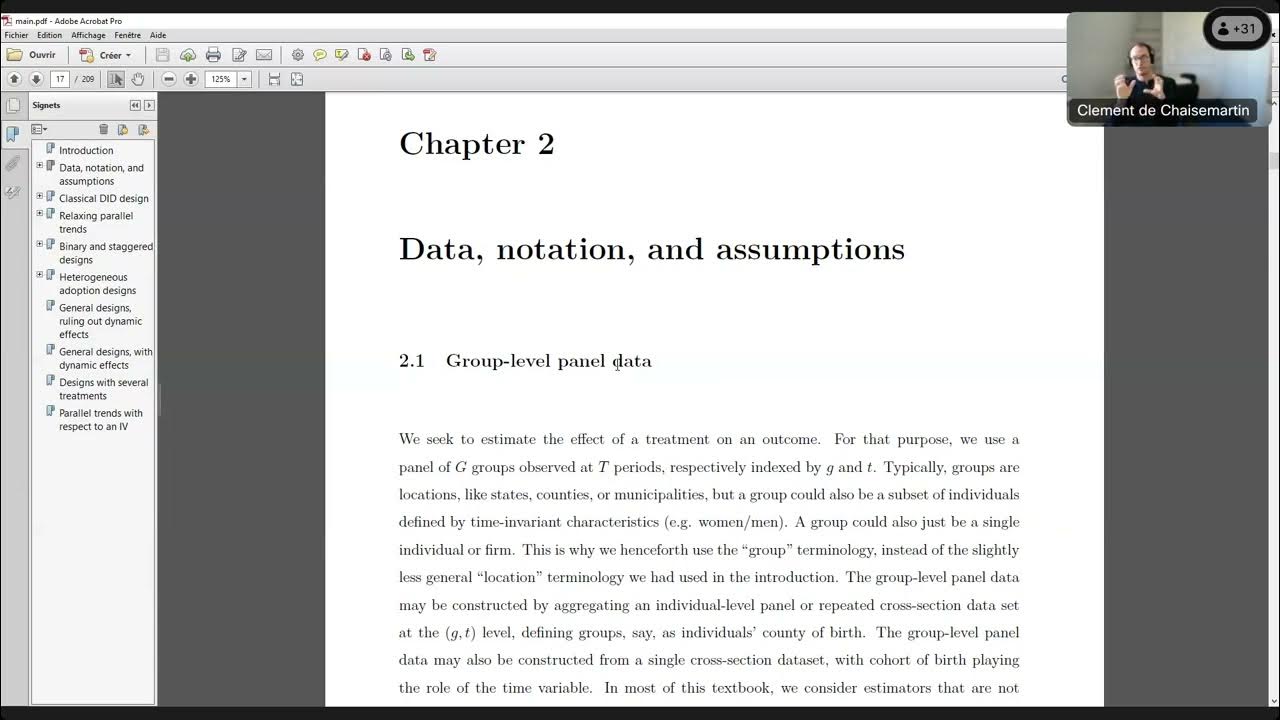Click the page number field showing 17
The width and height of the screenshot is (1280, 720).
(x=60, y=79)
